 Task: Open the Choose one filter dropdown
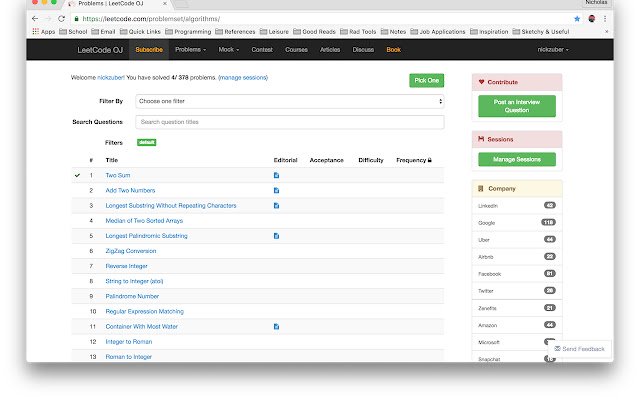pyautogui.click(x=289, y=101)
